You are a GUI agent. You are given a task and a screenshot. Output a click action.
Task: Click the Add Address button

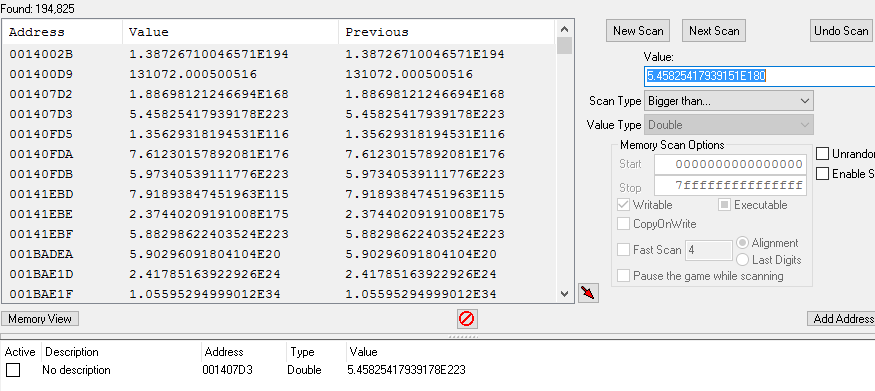pyautogui.click(x=841, y=318)
